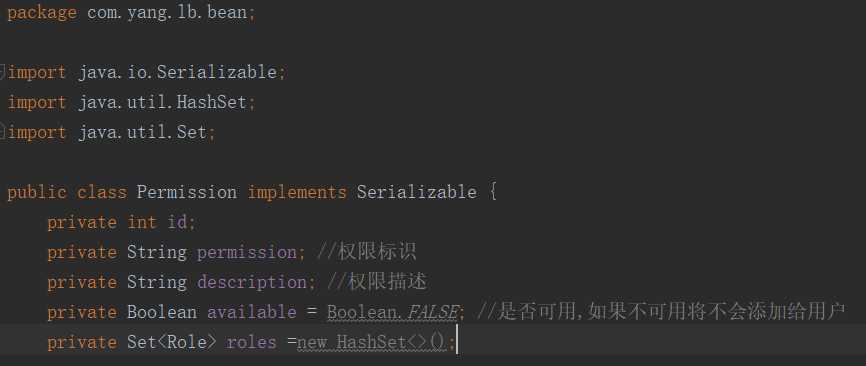Place cursor on package com.yang.lb.bean line
866x366 pixels.
[131, 13]
